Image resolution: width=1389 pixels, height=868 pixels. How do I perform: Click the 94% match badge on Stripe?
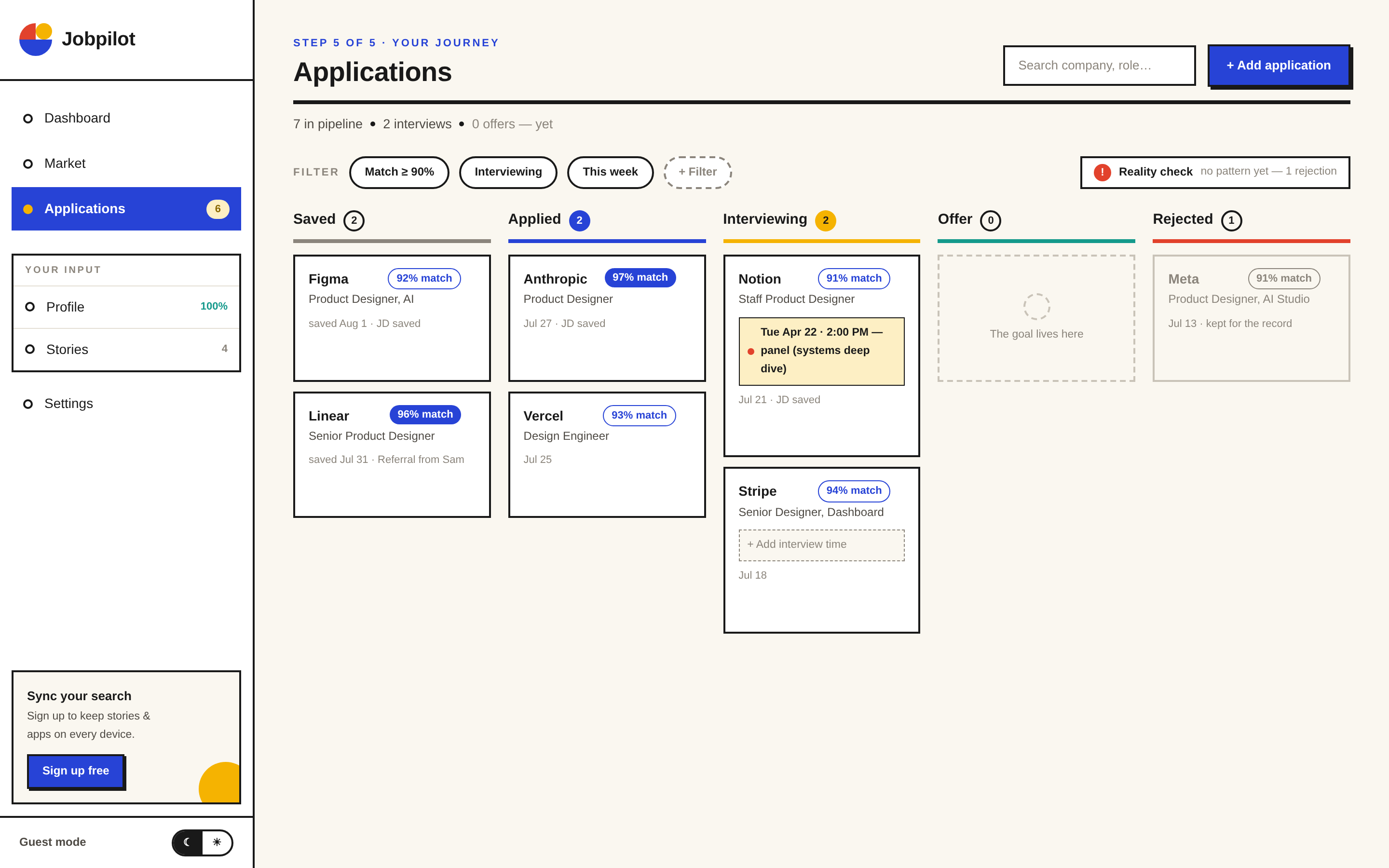(x=854, y=491)
